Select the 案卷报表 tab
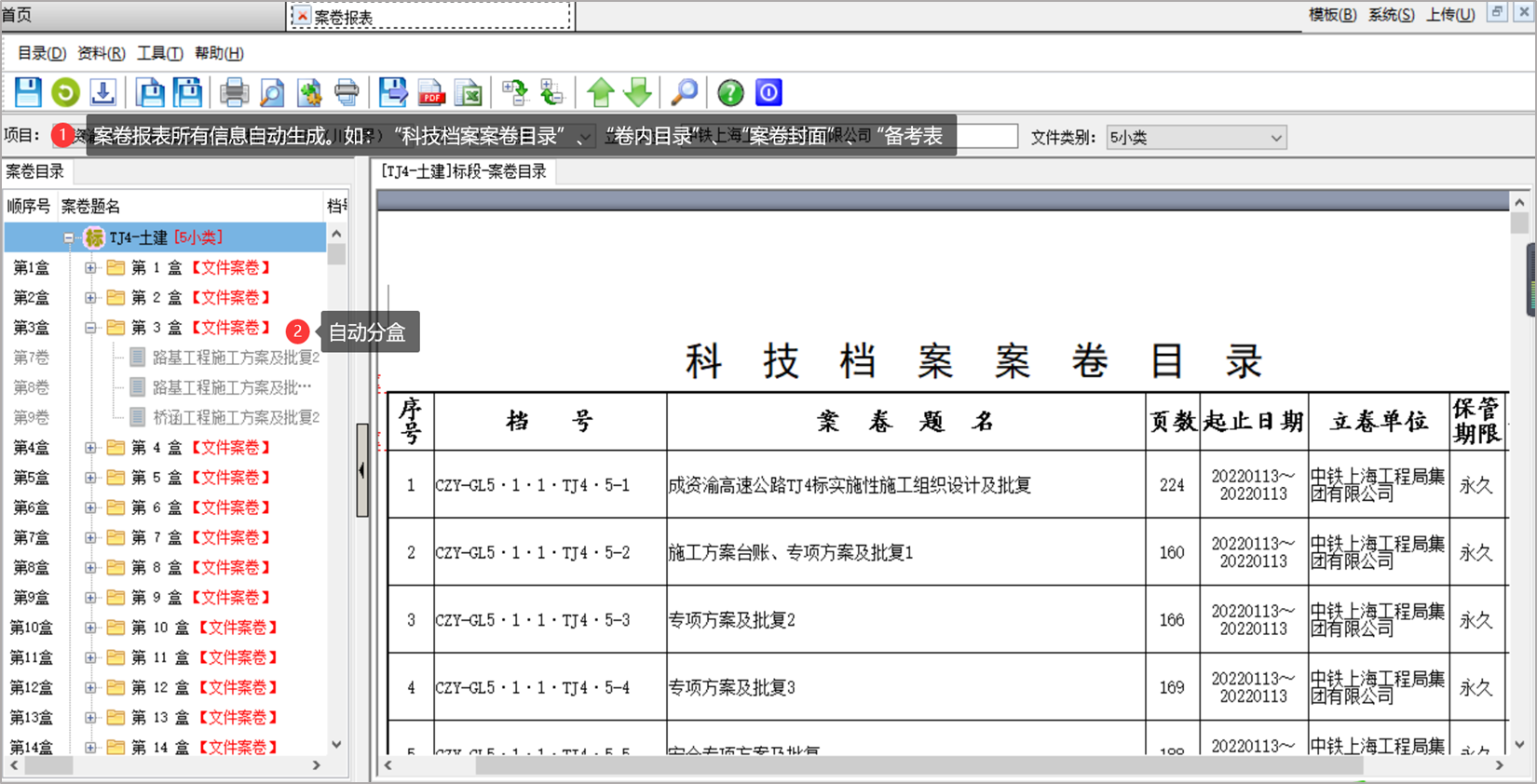Image resolution: width=1537 pixels, height=784 pixels. [x=431, y=16]
